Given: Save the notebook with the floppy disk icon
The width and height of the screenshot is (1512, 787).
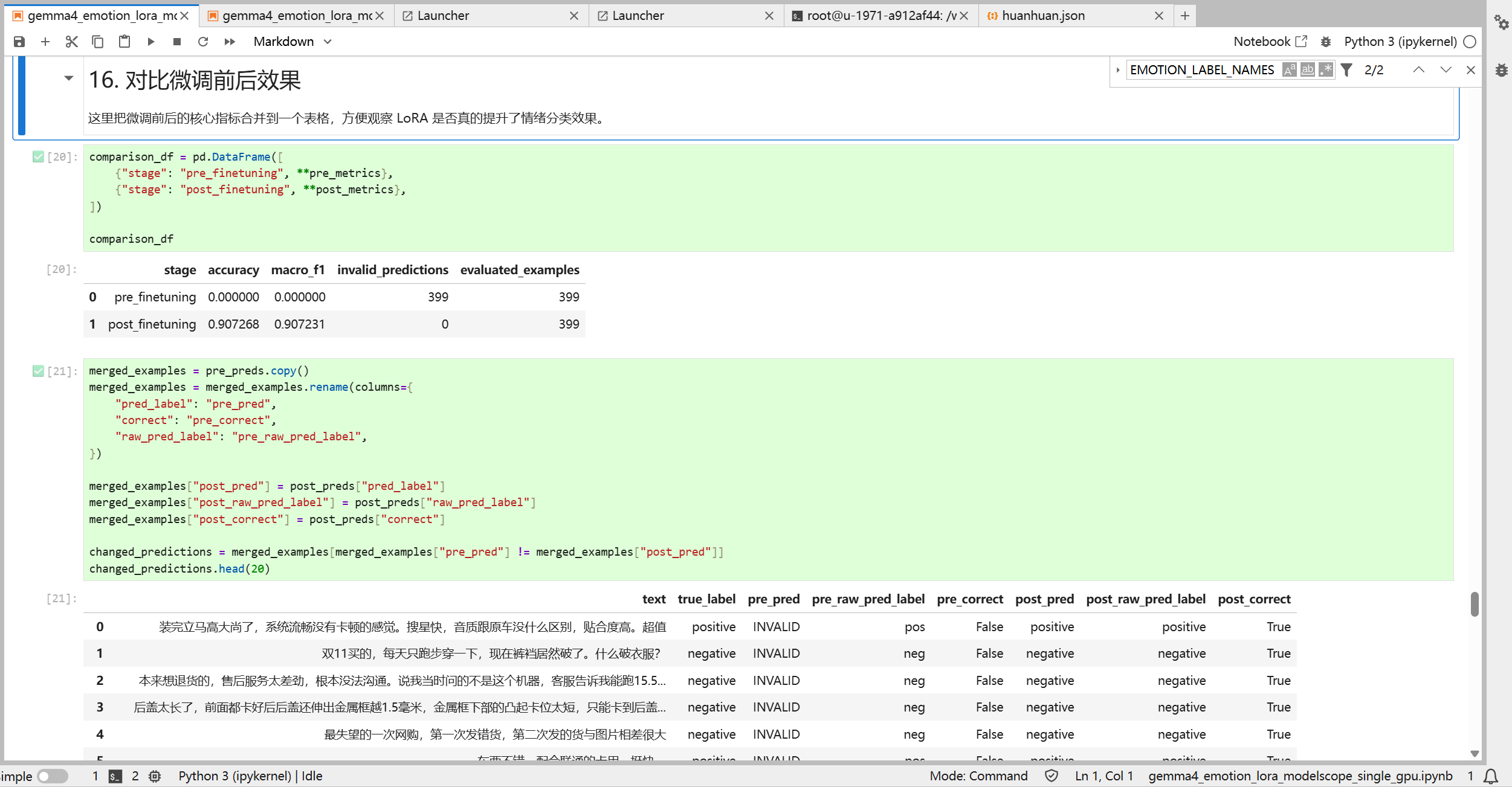Looking at the screenshot, I should tap(19, 42).
